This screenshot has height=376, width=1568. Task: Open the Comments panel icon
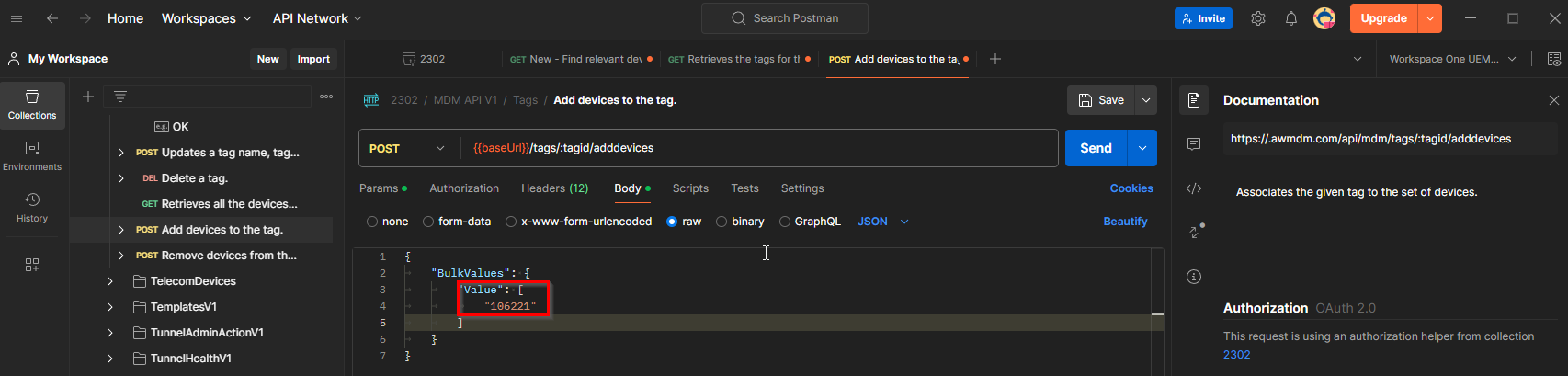pyautogui.click(x=1194, y=144)
